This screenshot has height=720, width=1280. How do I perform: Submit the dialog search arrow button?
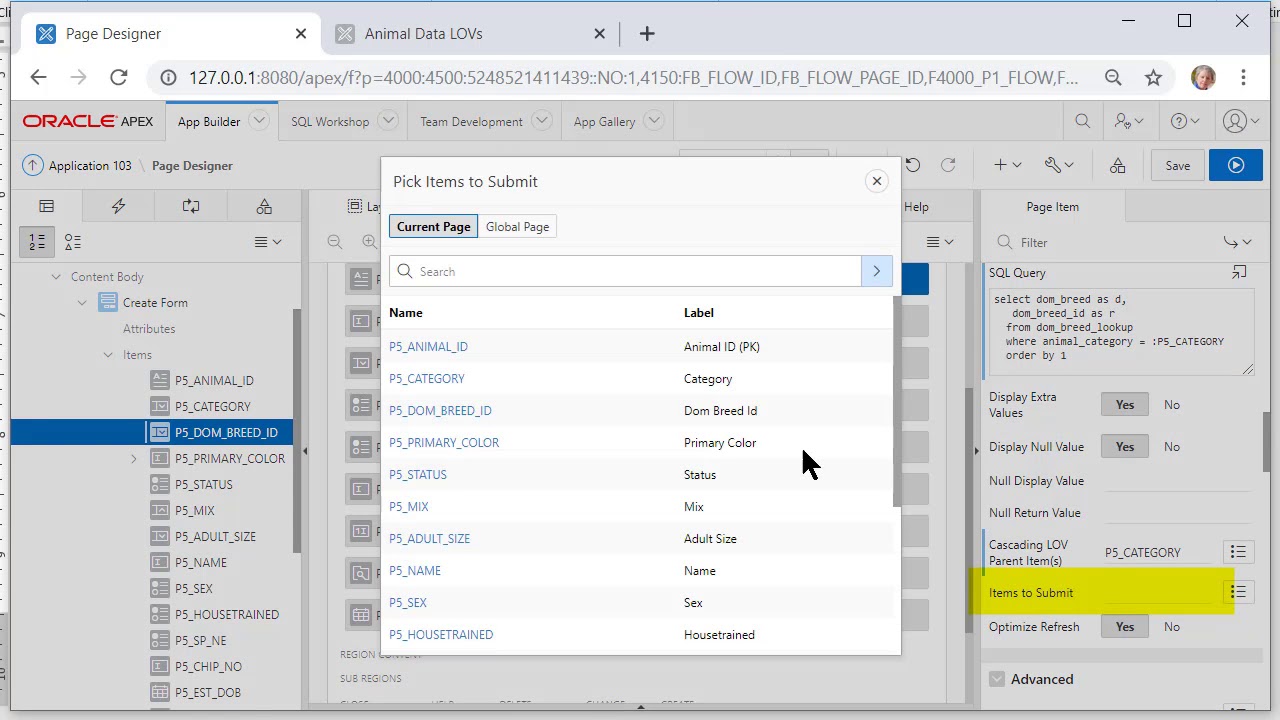tap(877, 271)
